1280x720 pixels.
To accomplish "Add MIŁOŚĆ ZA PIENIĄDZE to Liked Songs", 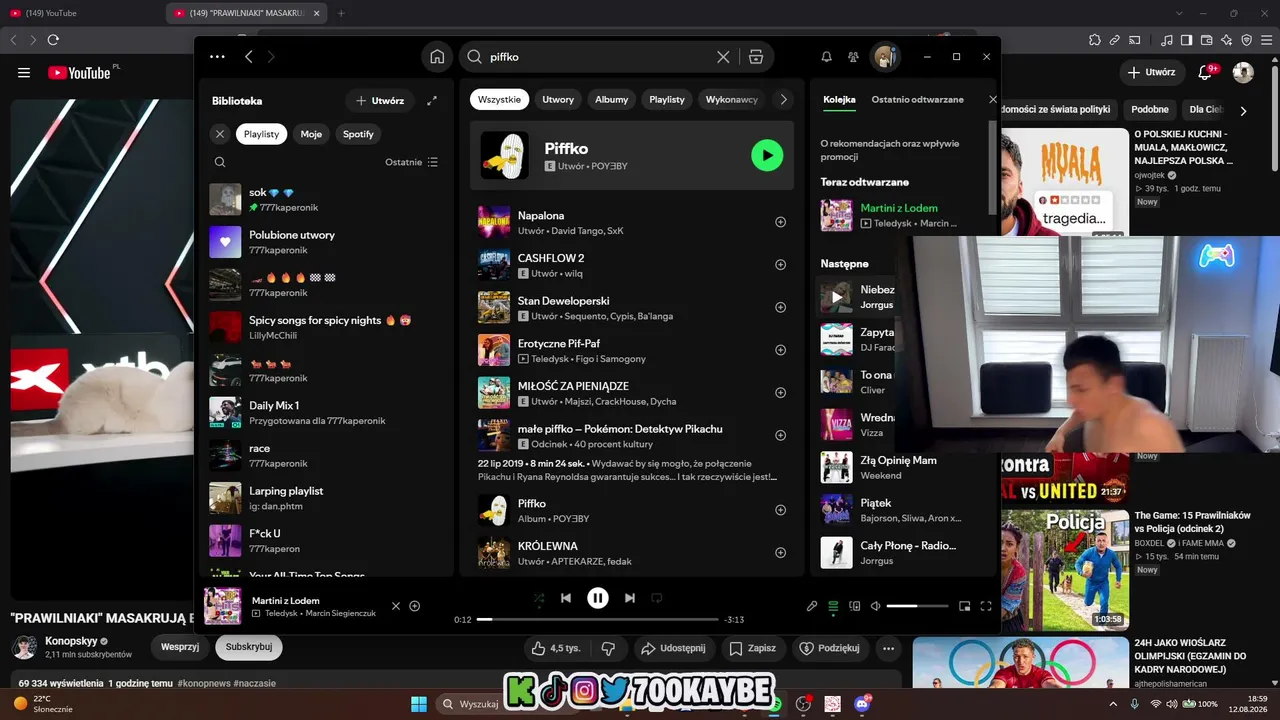I will tap(781, 393).
